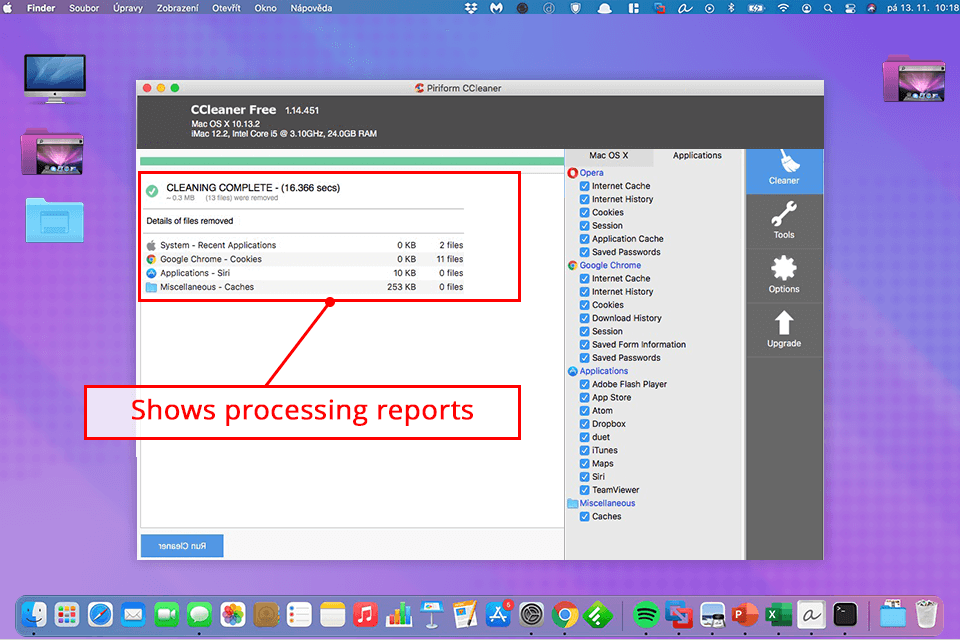Click the Applications category icon in the list
960x640 pixels.
573,371
